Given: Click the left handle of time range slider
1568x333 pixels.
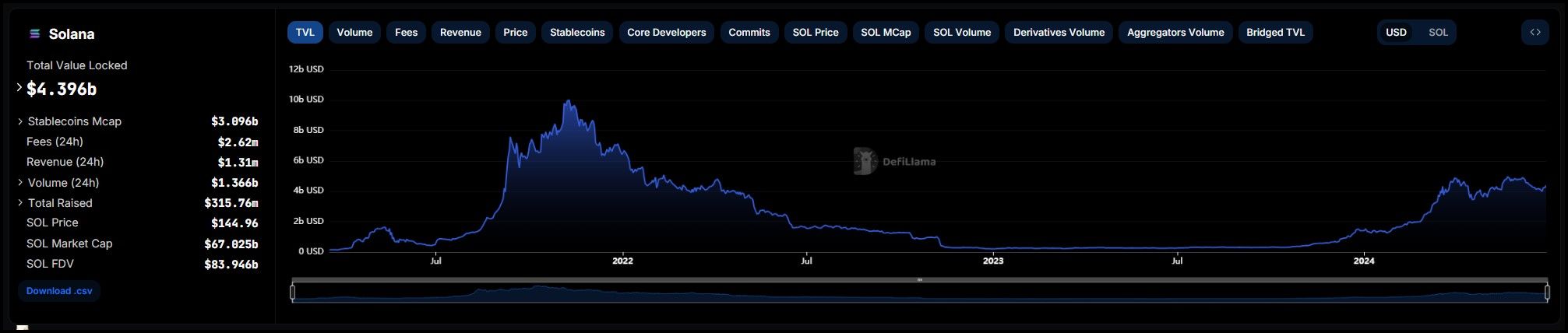Looking at the screenshot, I should click(x=293, y=293).
